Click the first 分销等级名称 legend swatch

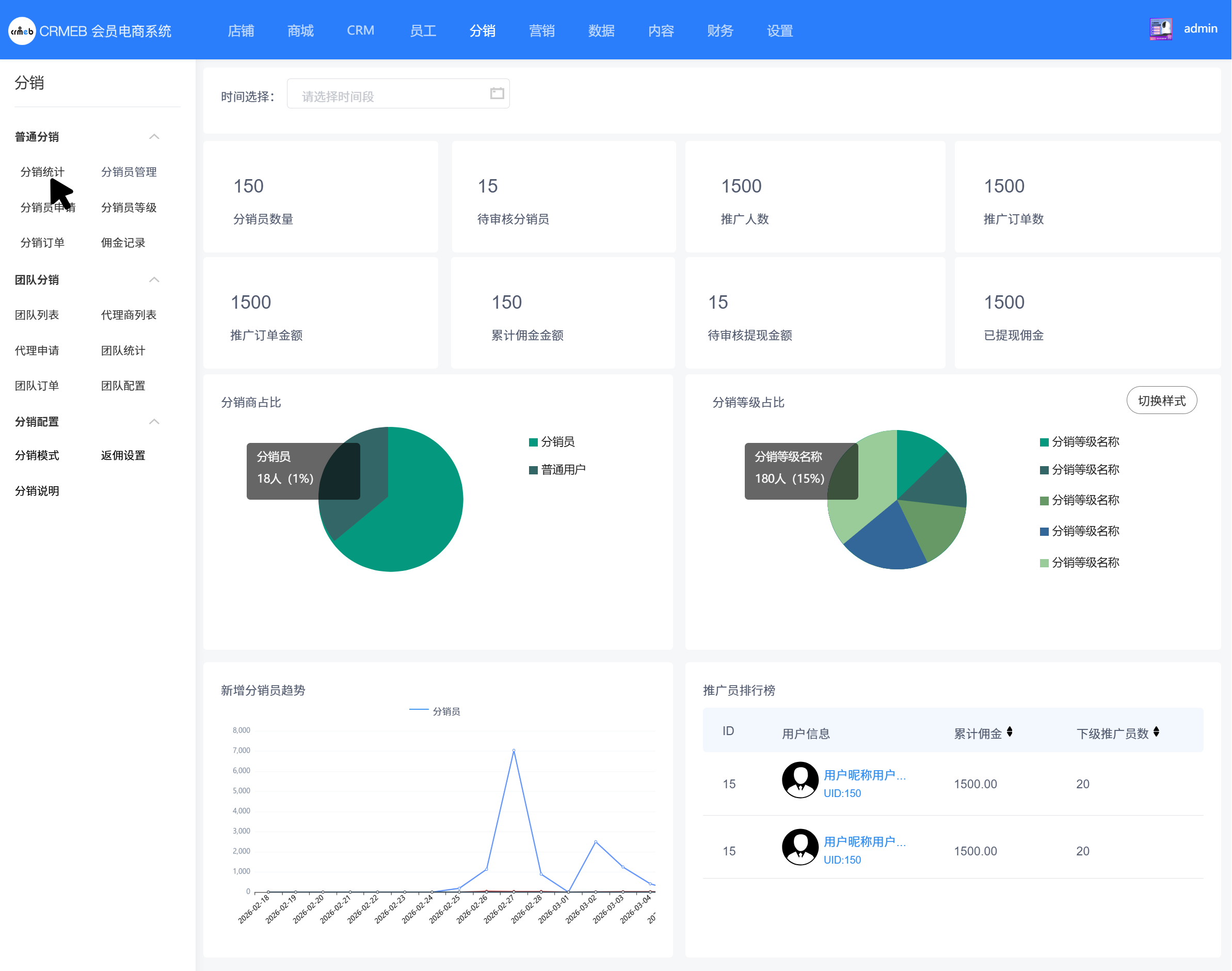pos(1044,442)
